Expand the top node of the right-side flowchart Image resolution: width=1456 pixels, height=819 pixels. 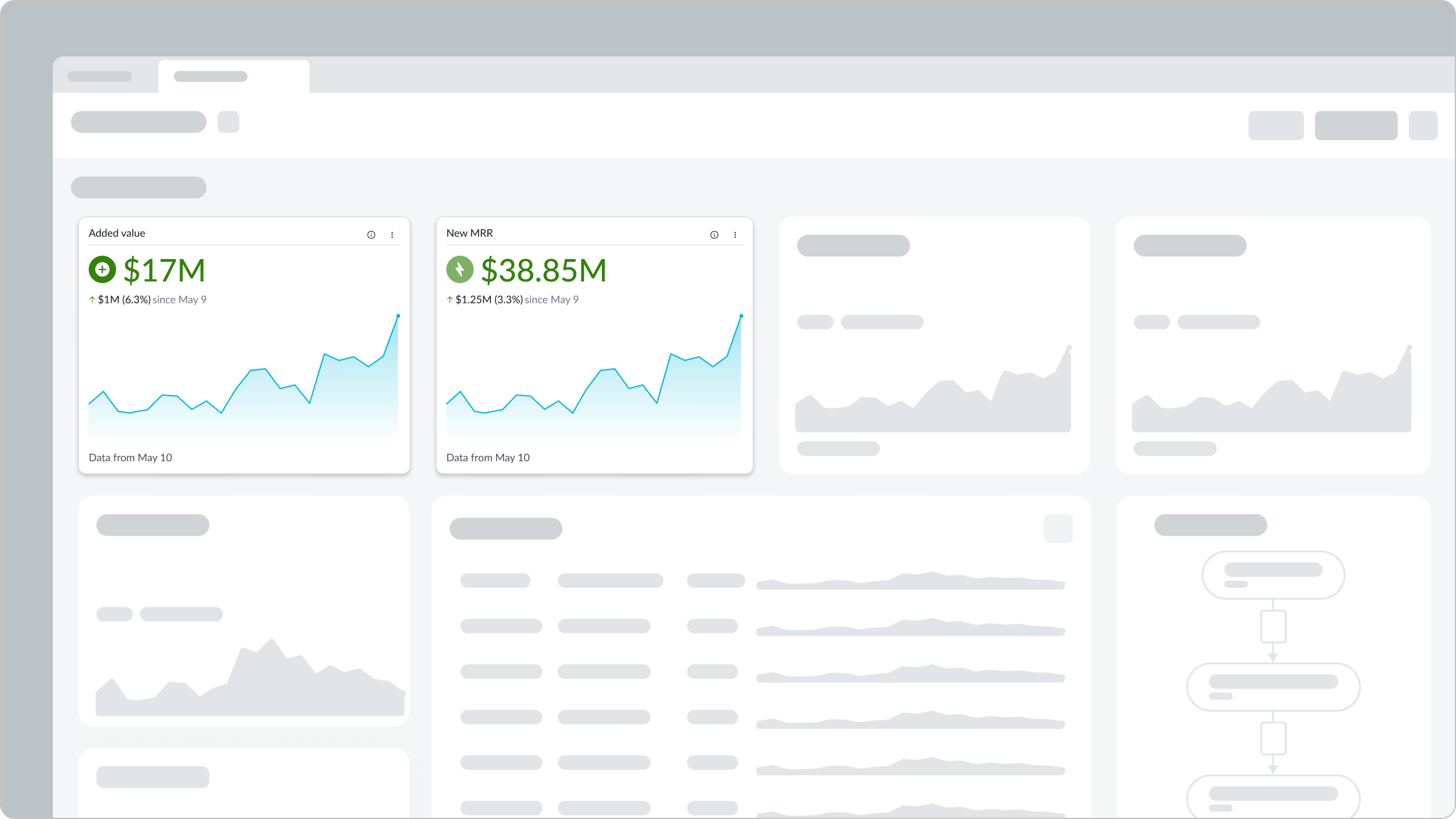coord(1272,575)
